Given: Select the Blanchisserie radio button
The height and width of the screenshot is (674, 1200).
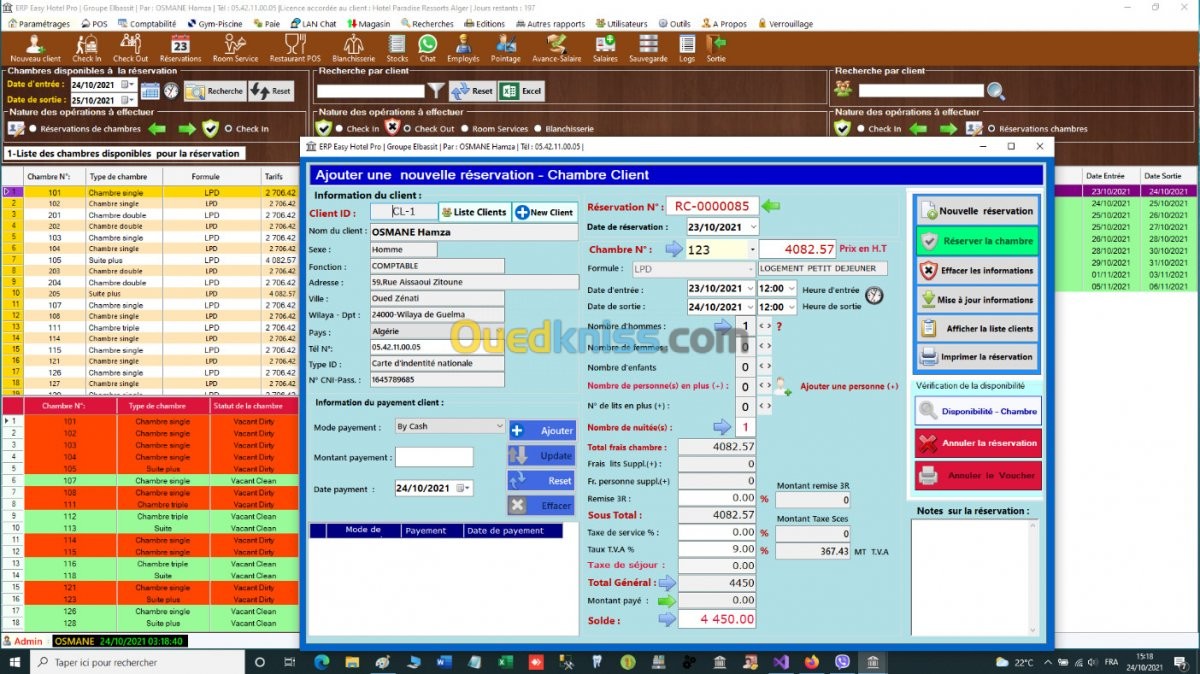Looking at the screenshot, I should [x=538, y=129].
